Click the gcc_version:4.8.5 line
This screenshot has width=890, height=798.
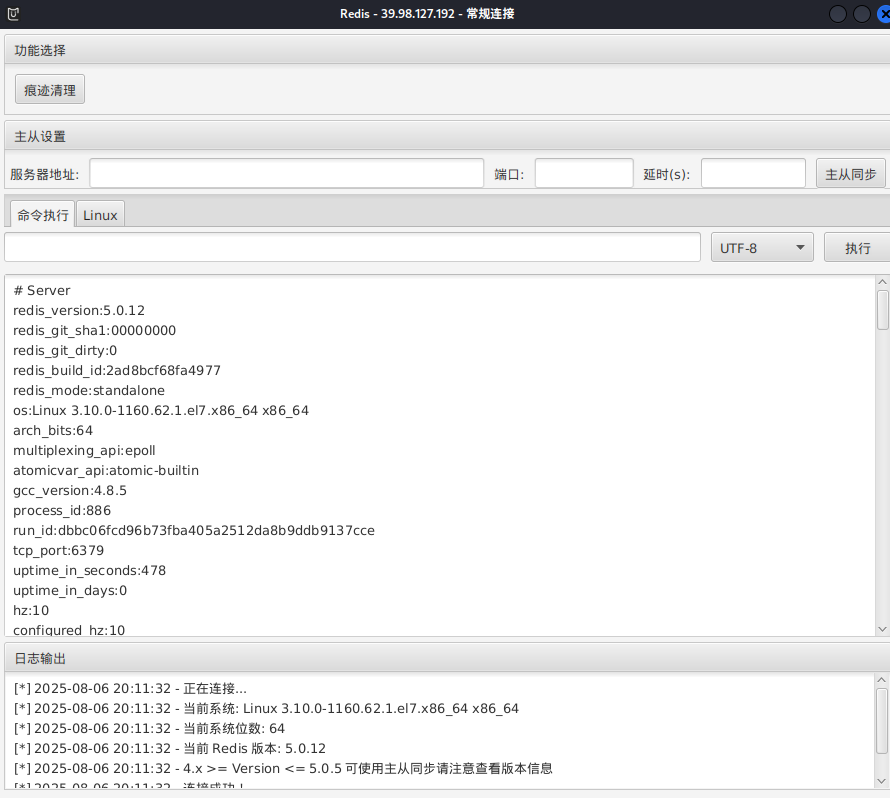70,490
